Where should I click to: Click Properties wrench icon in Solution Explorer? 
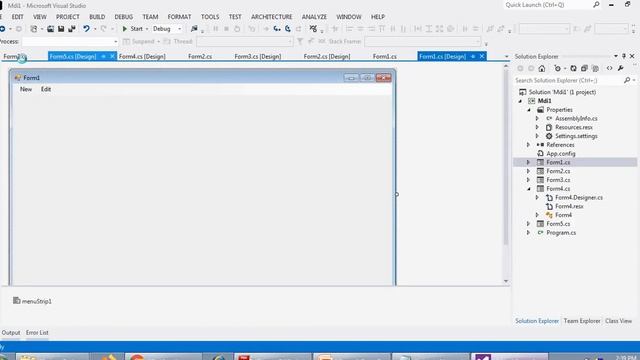point(620,69)
